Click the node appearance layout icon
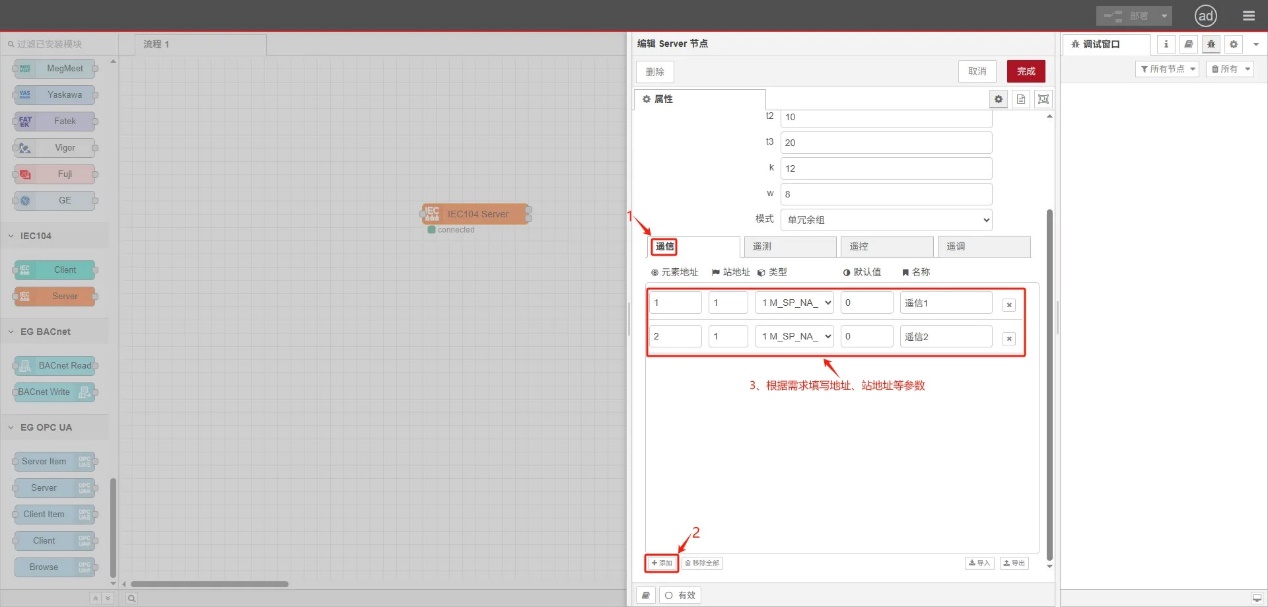Viewport: 1268px width, 607px height. coord(1044,99)
